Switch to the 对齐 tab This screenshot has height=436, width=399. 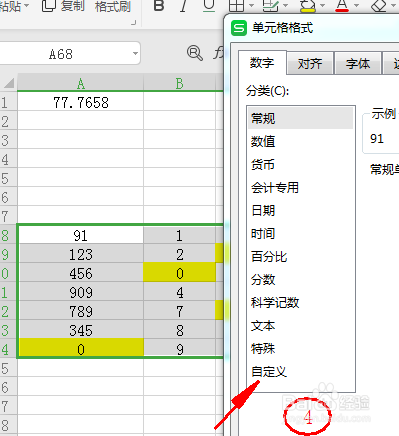[x=310, y=63]
